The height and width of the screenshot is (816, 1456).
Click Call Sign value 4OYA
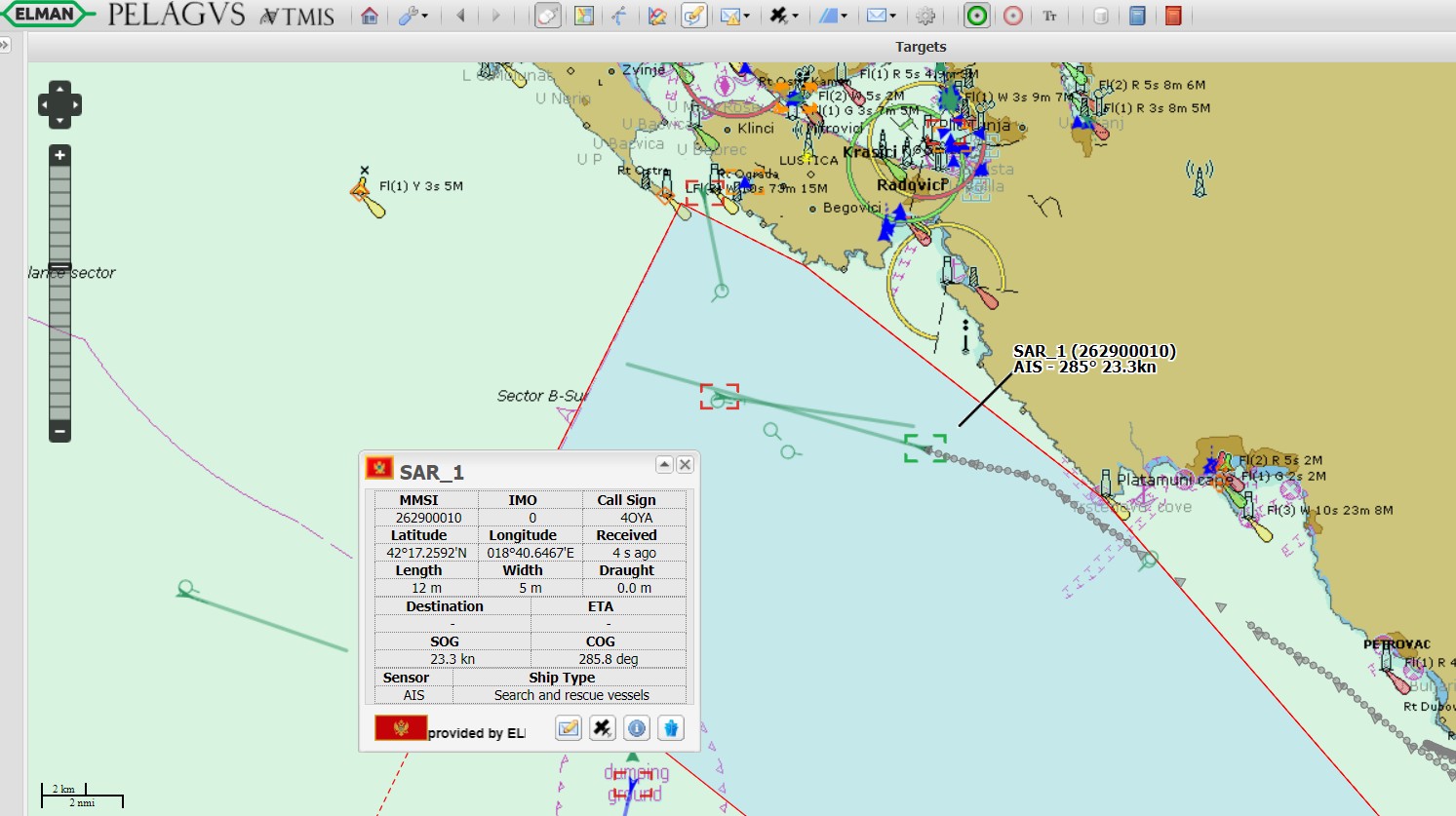tap(636, 518)
